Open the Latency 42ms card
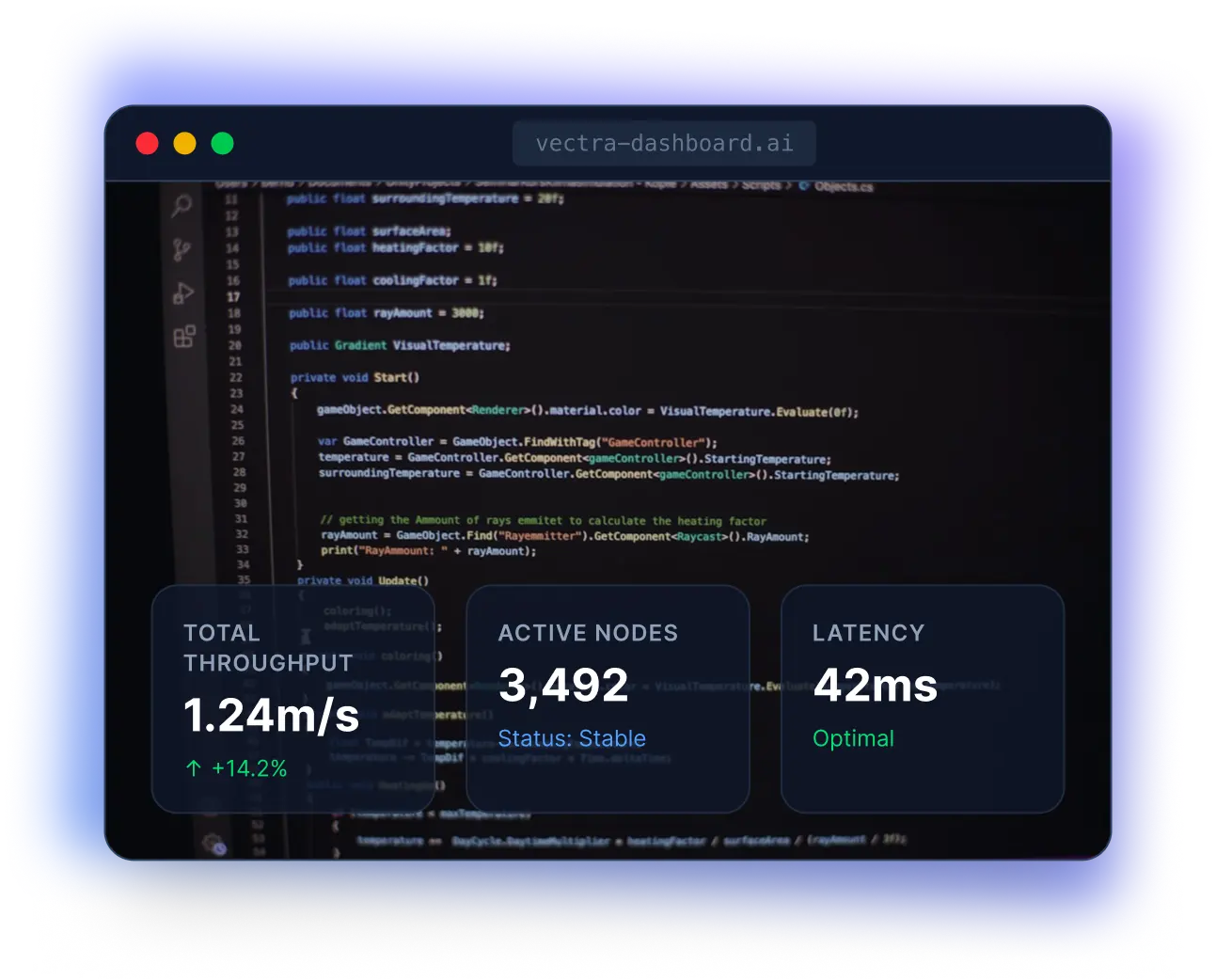Image resolution: width=1216 pixels, height=980 pixels. point(922,698)
